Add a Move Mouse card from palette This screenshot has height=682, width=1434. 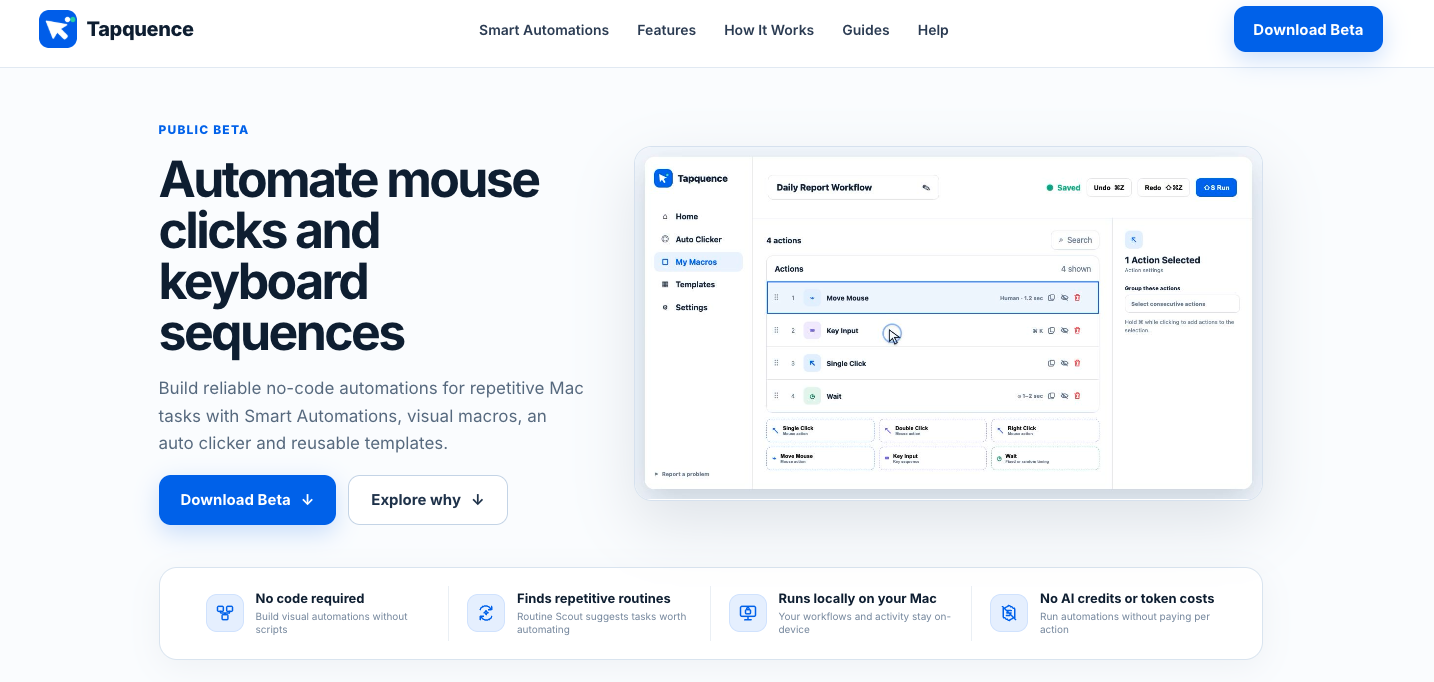click(821, 458)
